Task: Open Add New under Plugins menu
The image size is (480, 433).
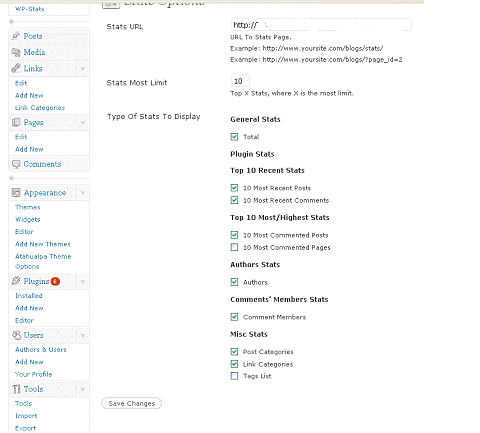Action: [29, 308]
